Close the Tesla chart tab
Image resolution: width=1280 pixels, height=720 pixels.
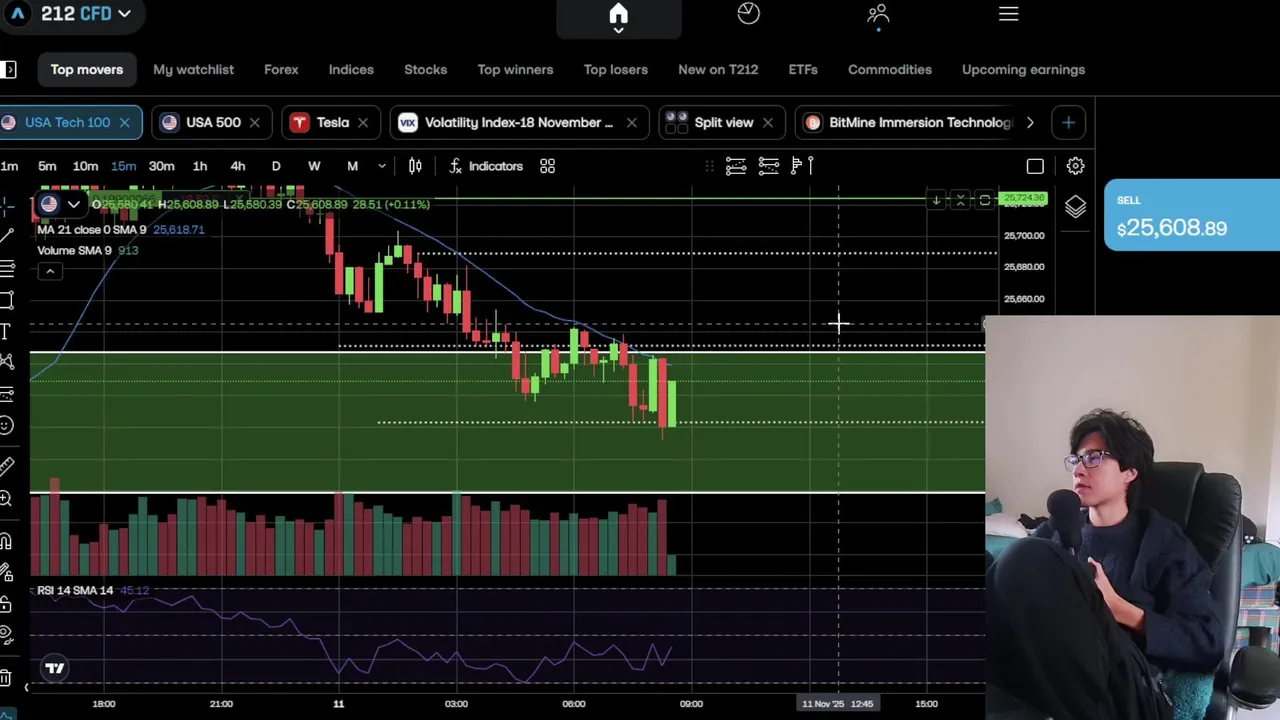(362, 122)
